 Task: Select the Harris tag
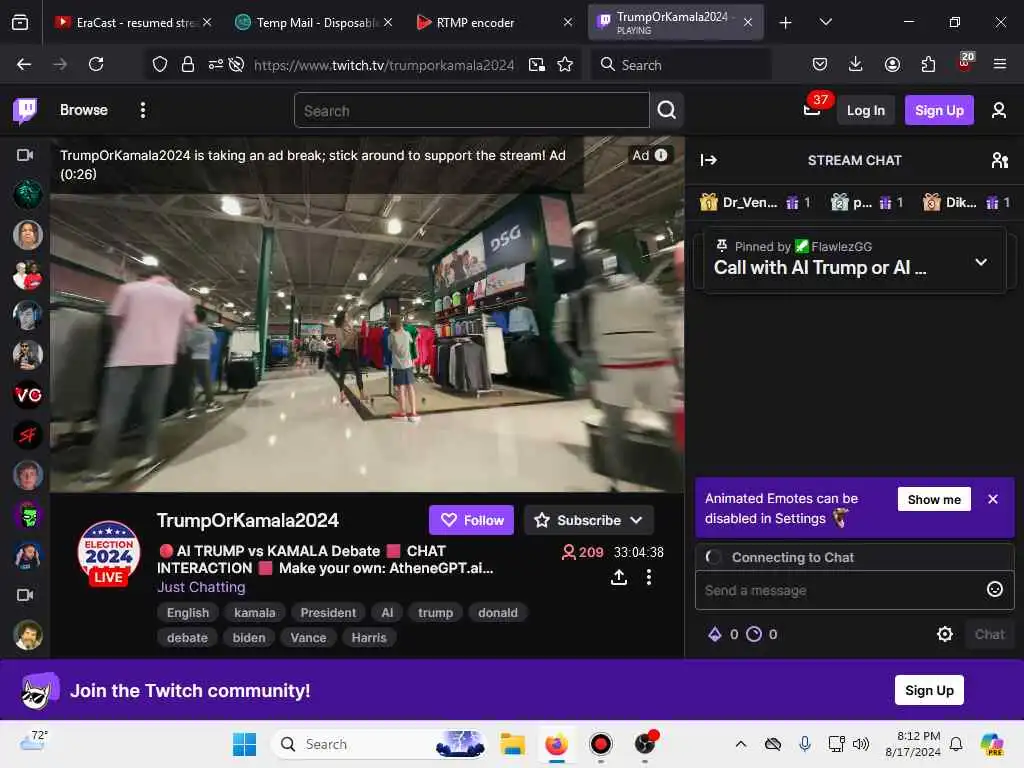(x=369, y=637)
